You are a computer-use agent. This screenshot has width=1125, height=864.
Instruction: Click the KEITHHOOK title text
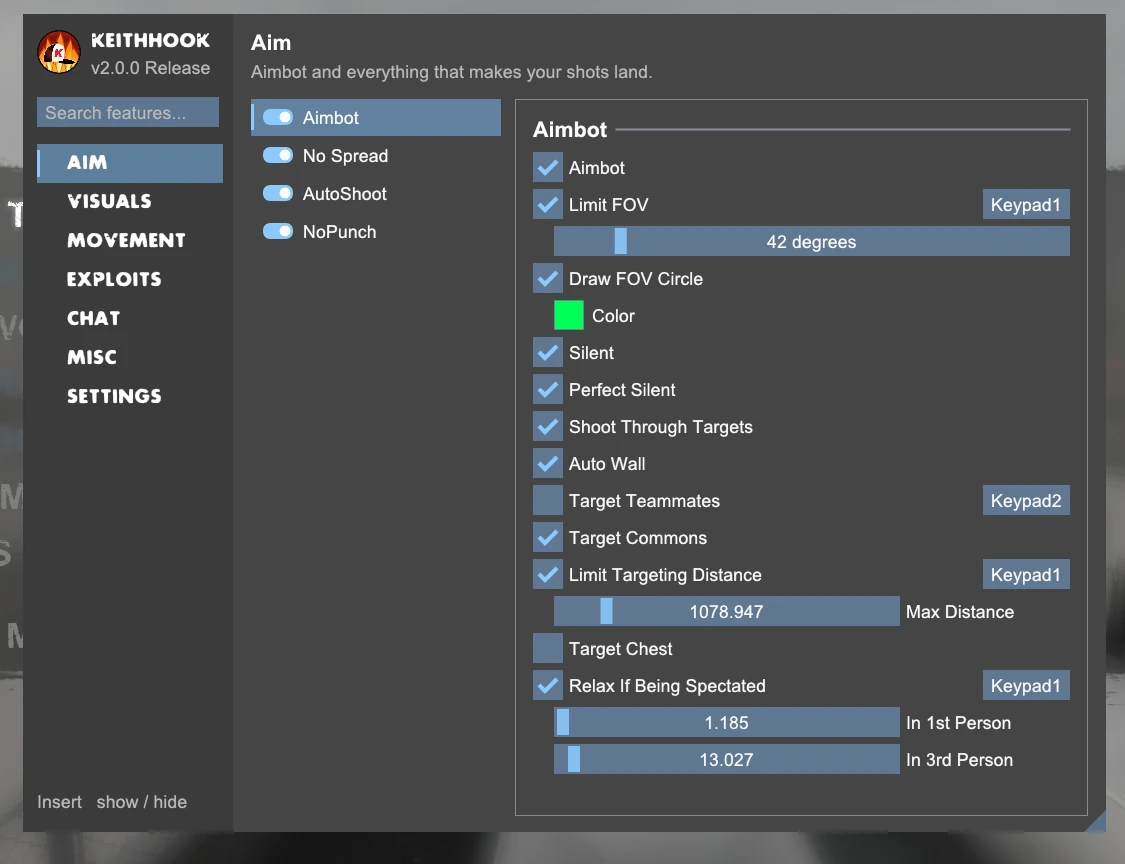tap(151, 40)
